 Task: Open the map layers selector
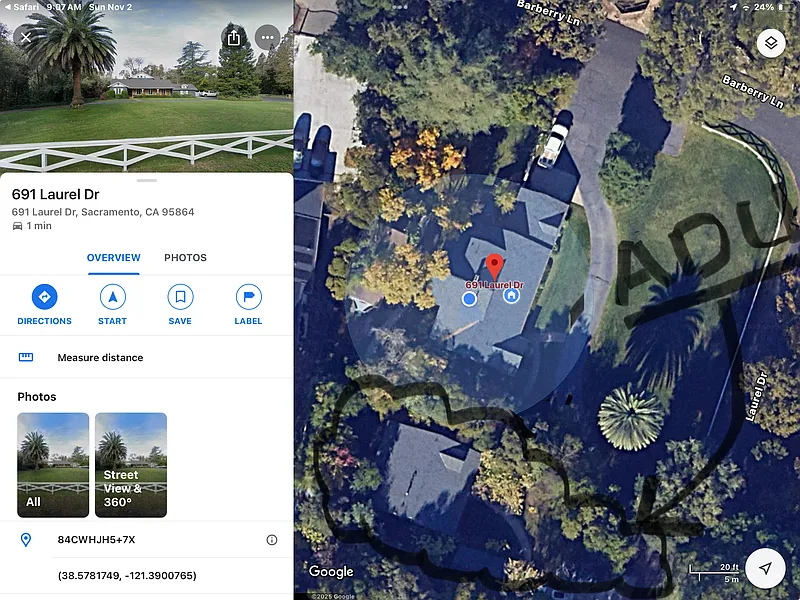771,43
